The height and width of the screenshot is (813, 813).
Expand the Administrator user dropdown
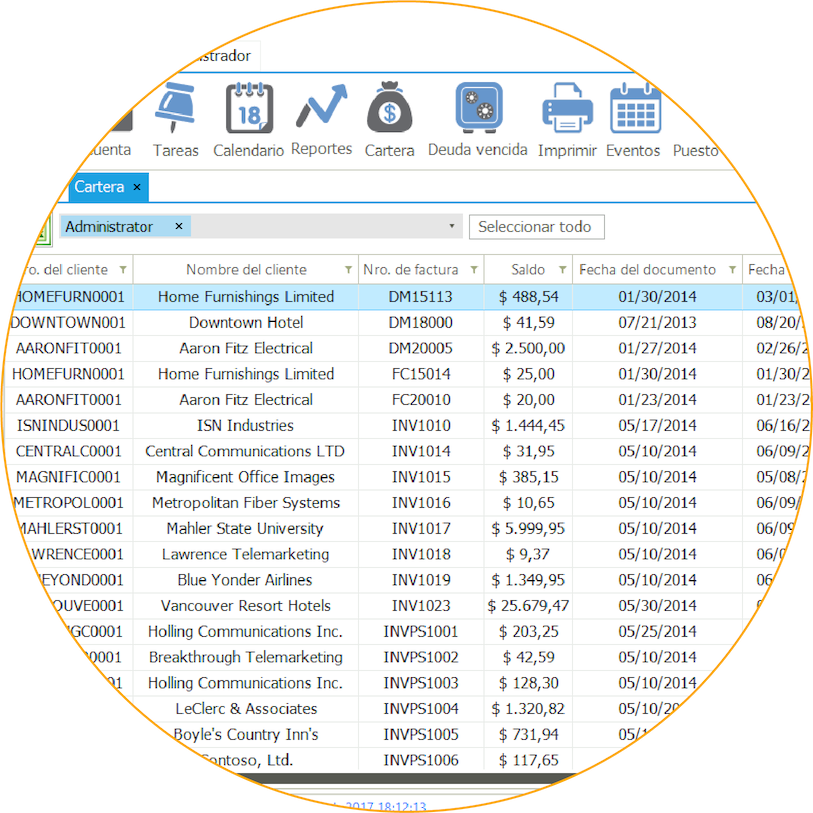pyautogui.click(x=452, y=226)
